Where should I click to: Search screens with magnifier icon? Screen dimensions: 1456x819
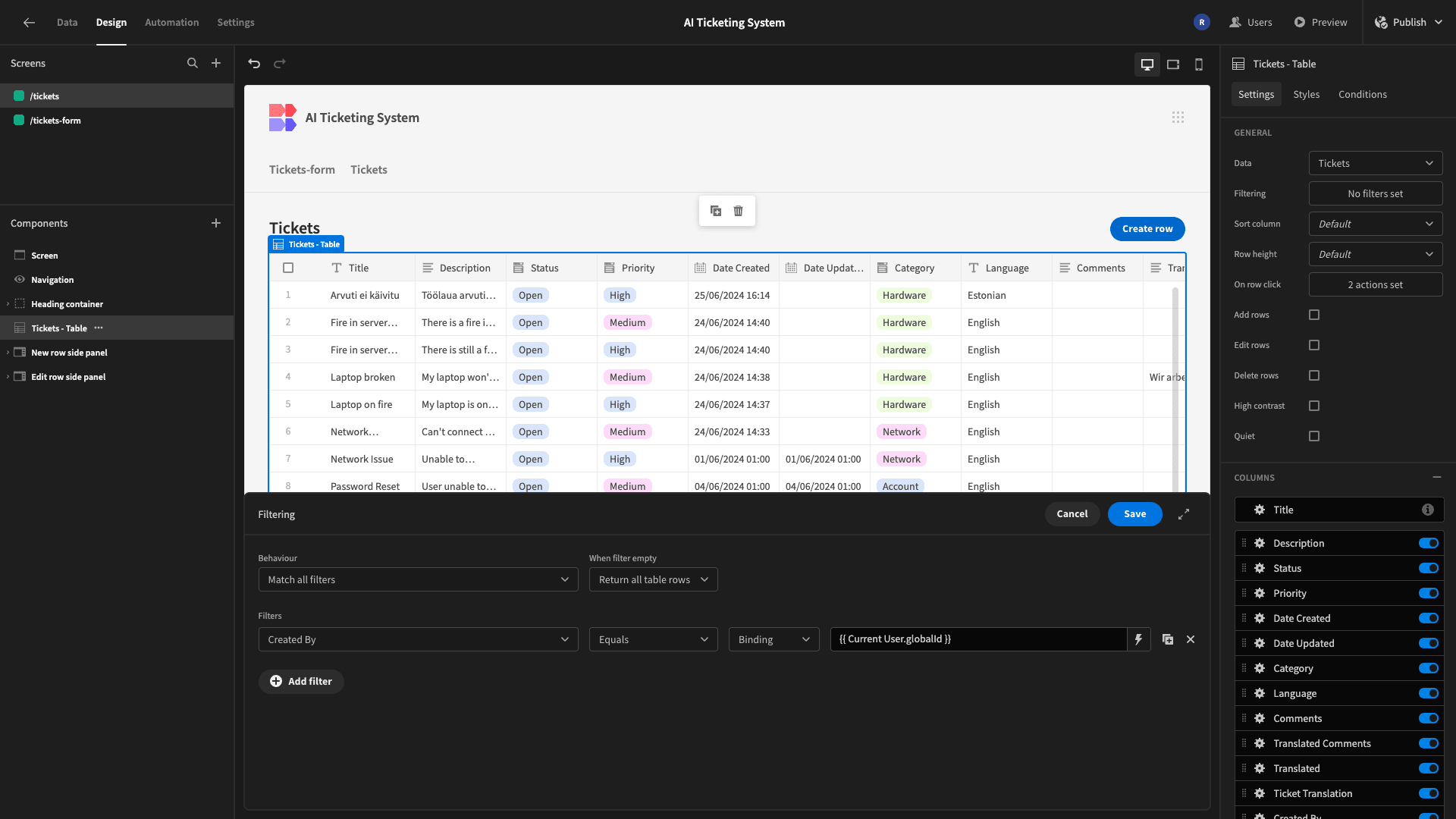(x=193, y=64)
